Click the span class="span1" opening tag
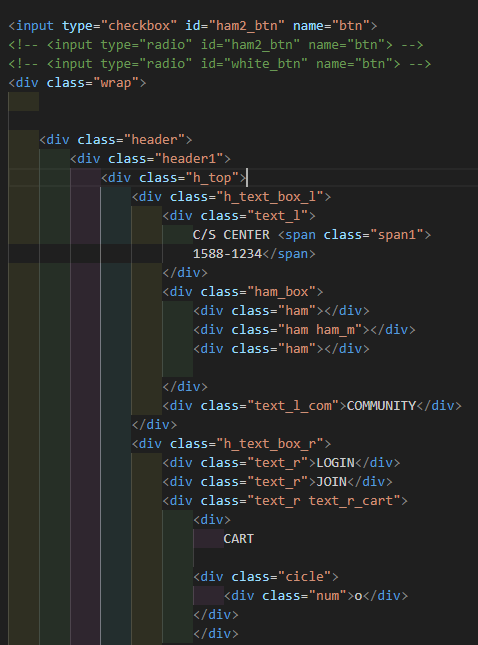 tap(354, 235)
